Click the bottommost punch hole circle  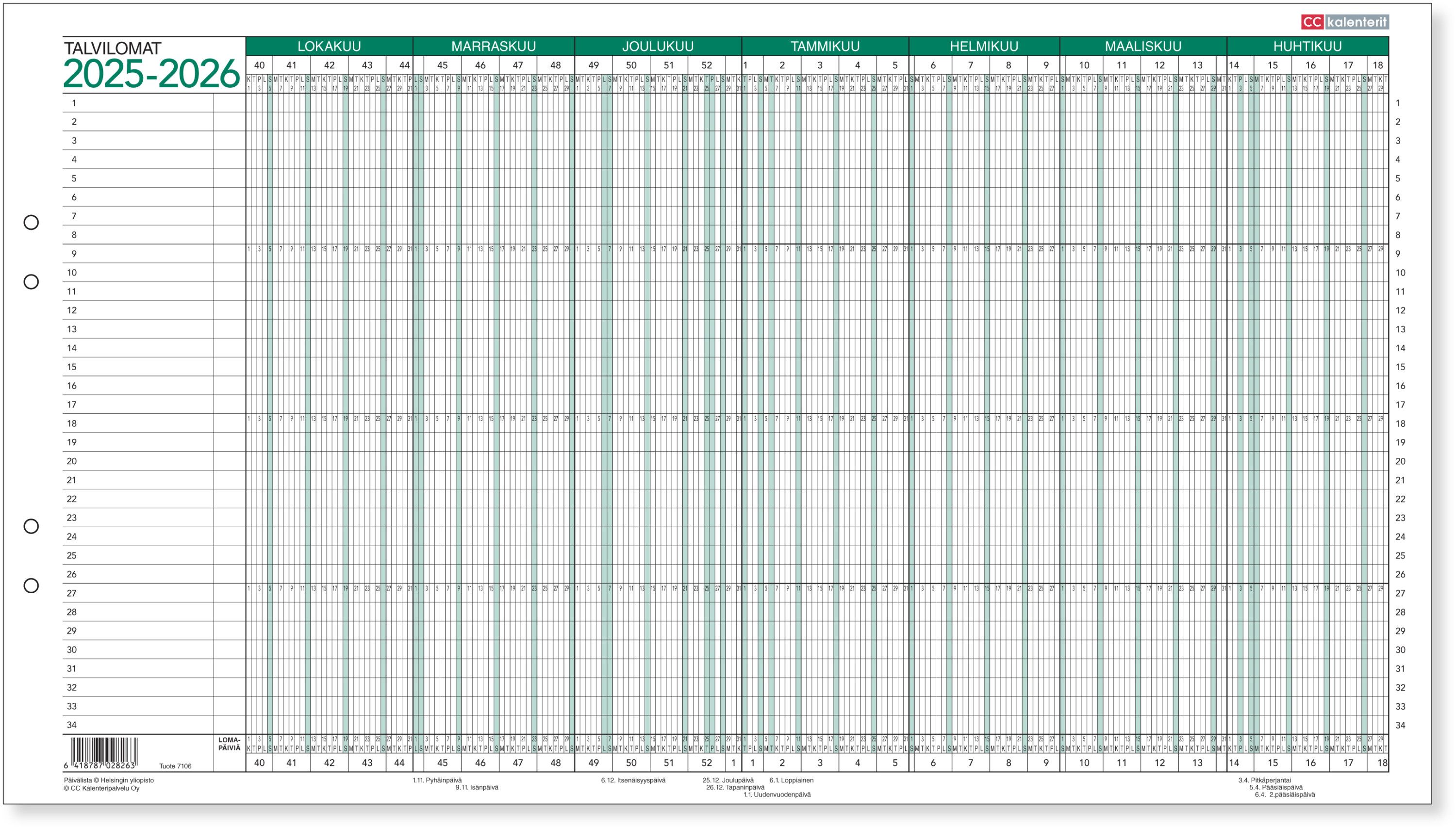pos(31,585)
